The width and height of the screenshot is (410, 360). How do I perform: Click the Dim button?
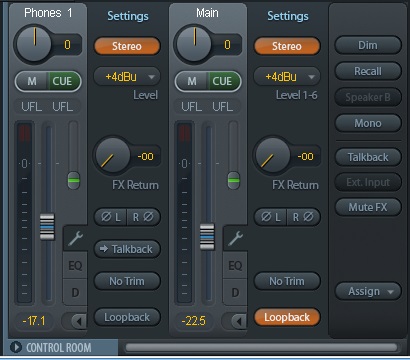tap(368, 45)
